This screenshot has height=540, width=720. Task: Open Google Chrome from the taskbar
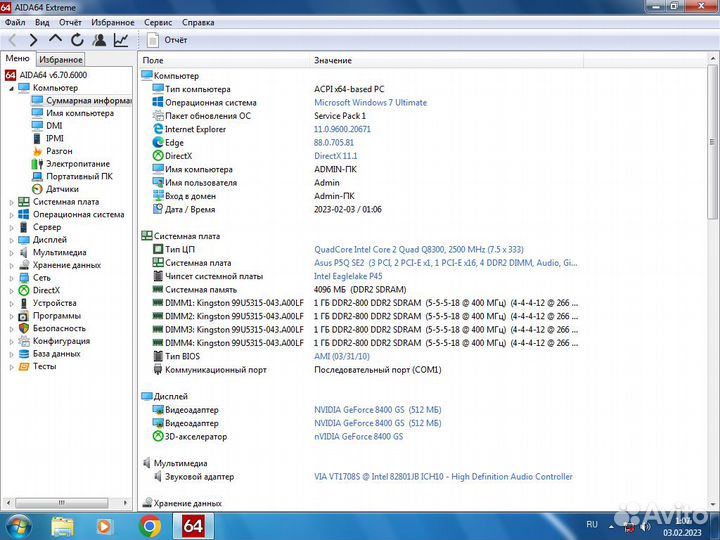(149, 526)
